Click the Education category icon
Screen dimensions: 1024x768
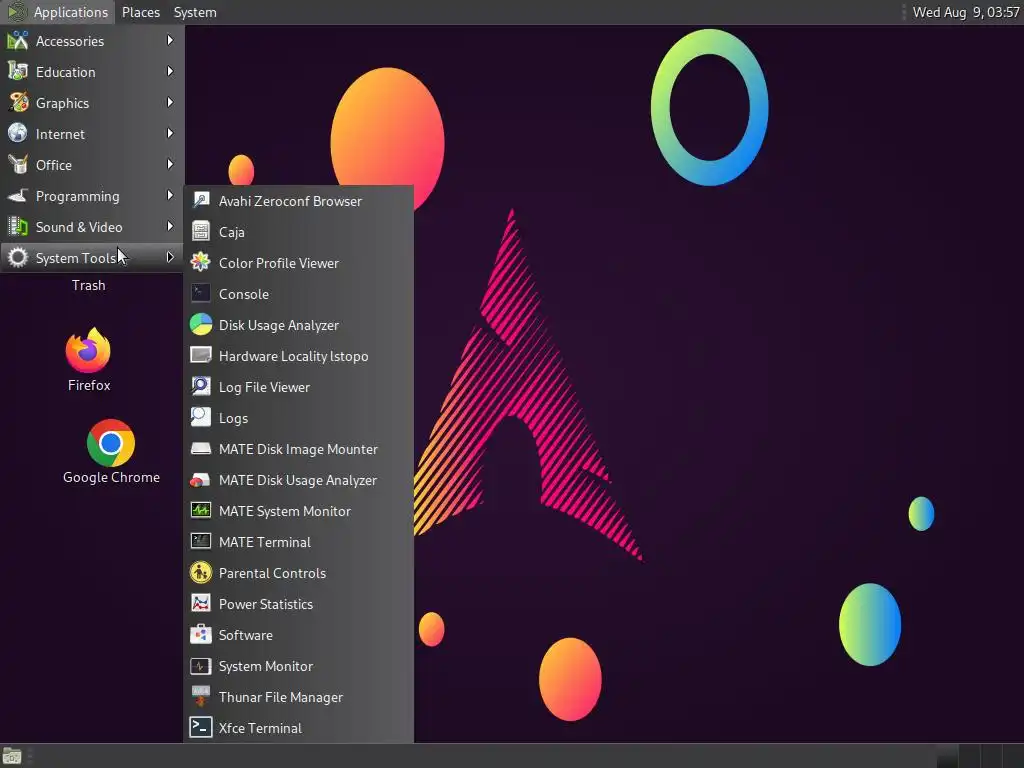(x=18, y=72)
